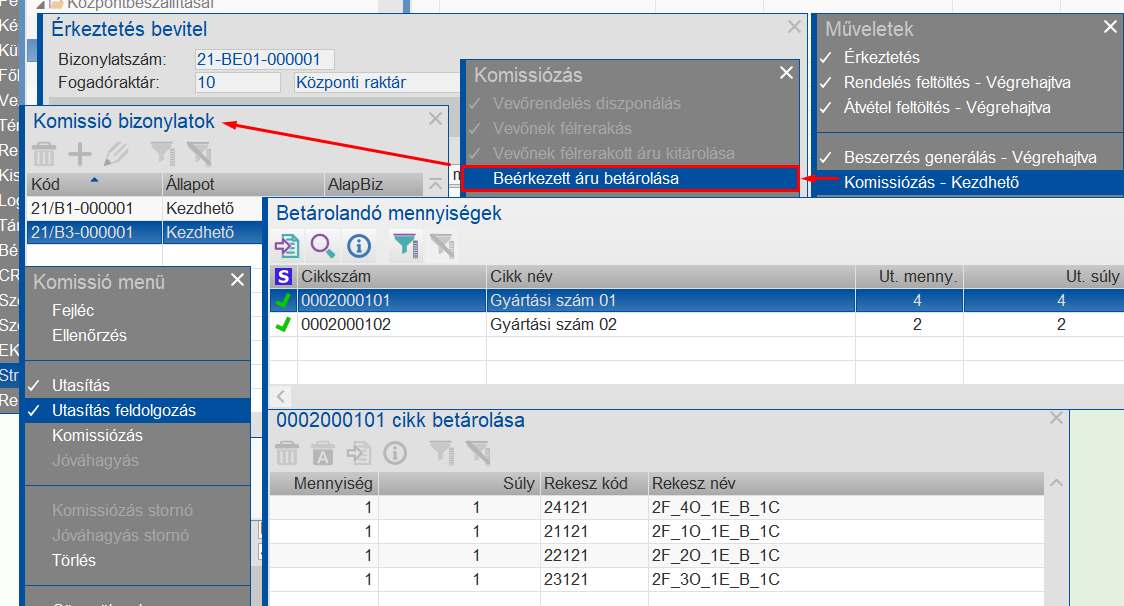Click the filter icon in Komissió bizonylatok toolbar

[x=163, y=153]
